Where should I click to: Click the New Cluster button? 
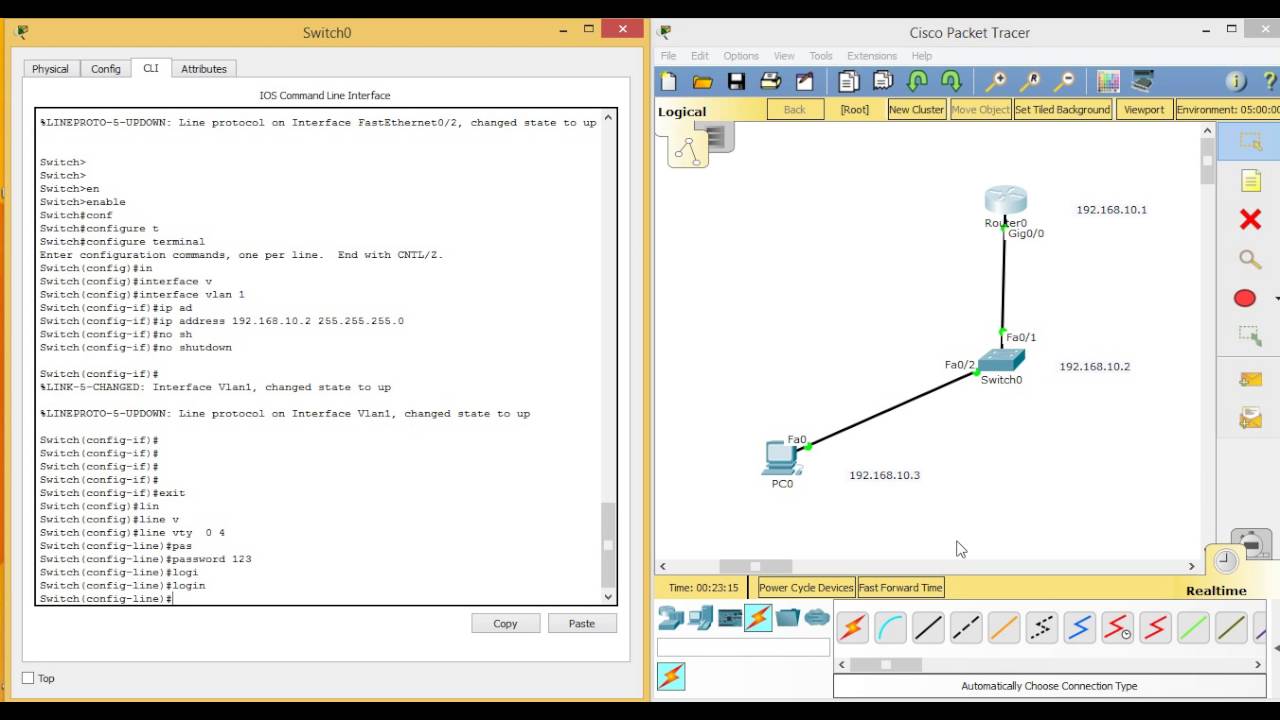pos(916,110)
